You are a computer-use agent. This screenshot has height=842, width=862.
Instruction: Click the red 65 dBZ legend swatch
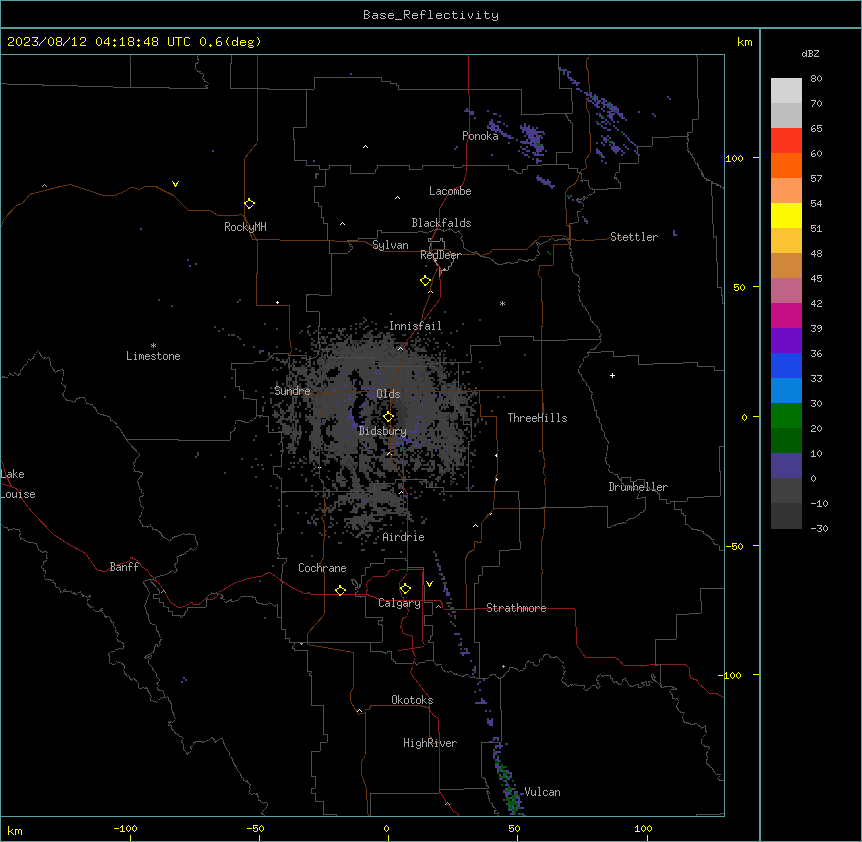tap(786, 141)
